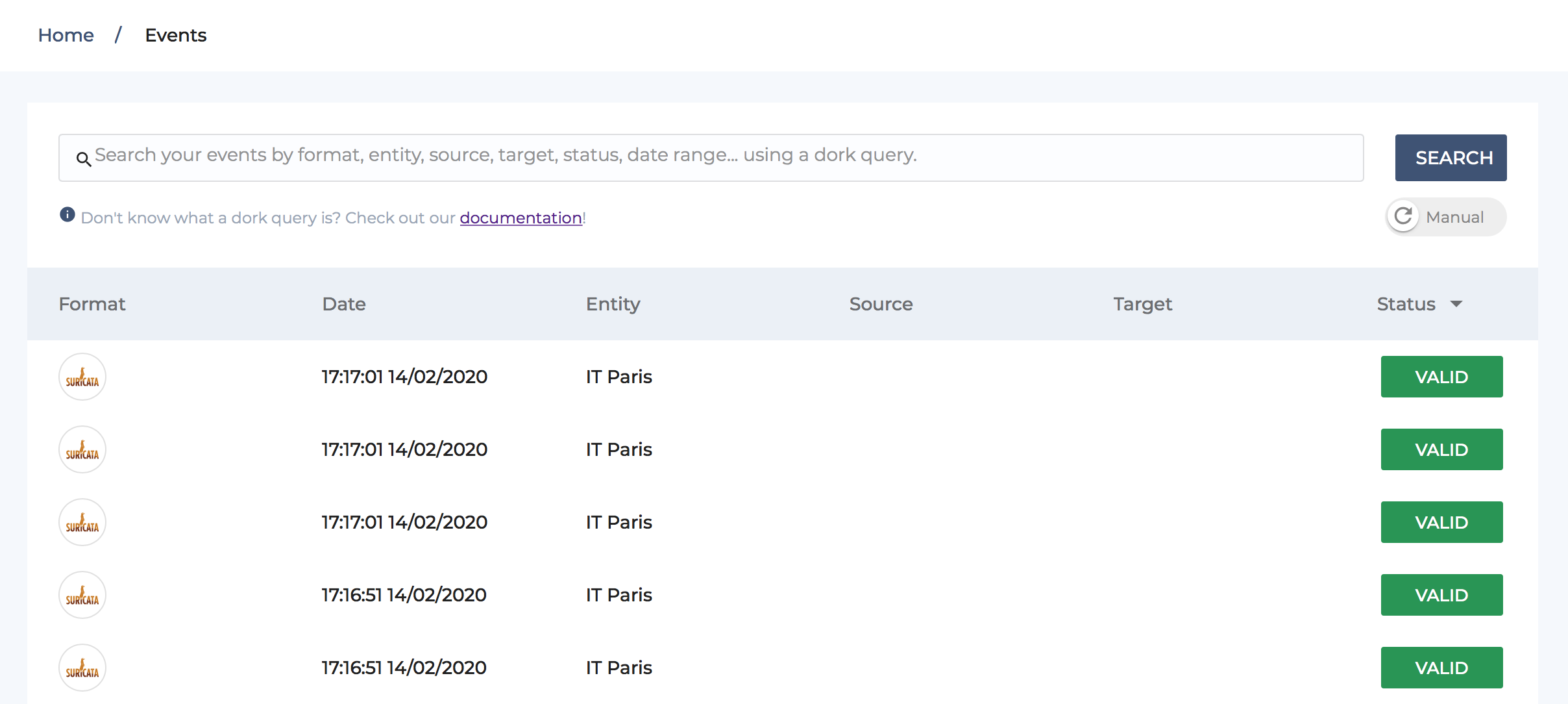Click the Suricata icon in the second row

click(x=82, y=449)
